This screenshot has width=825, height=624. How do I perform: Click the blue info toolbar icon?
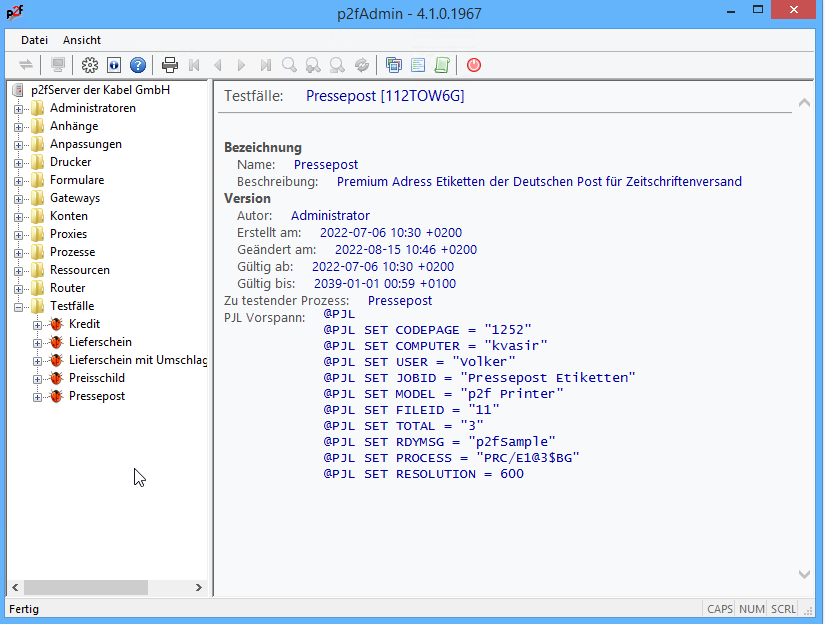(x=114, y=65)
